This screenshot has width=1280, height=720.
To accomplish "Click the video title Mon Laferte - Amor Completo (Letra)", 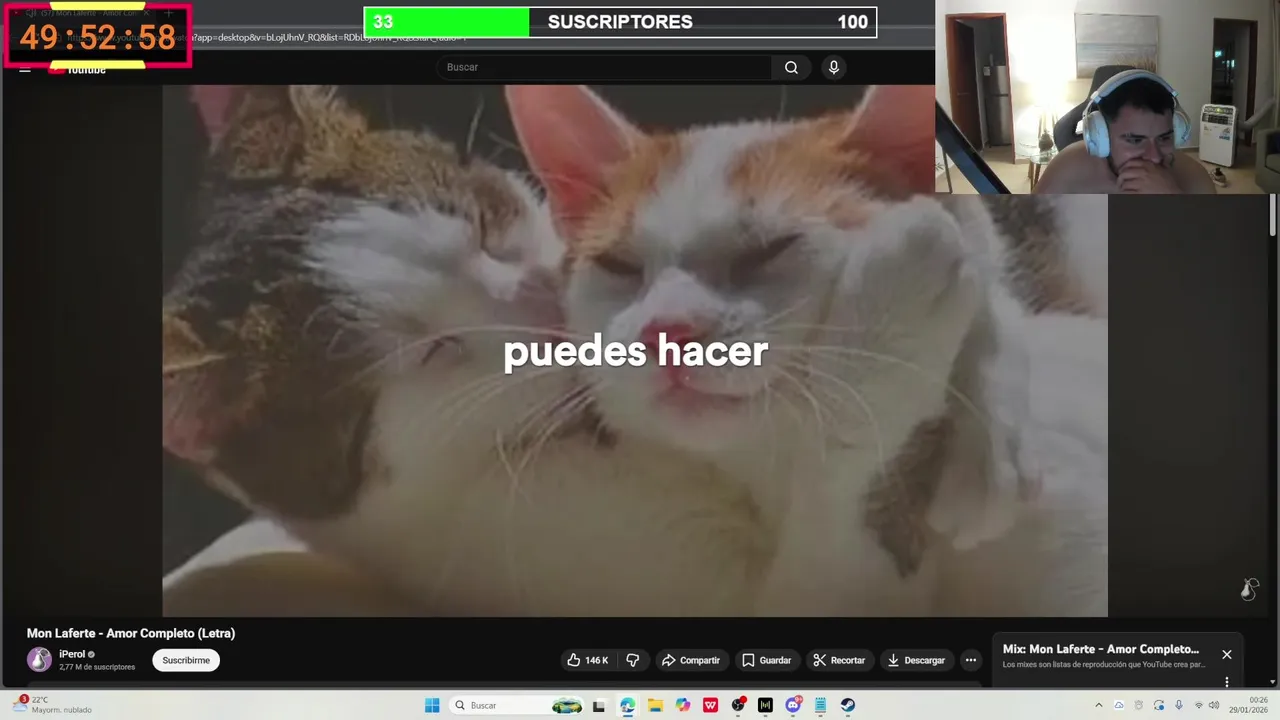I will coord(131,633).
